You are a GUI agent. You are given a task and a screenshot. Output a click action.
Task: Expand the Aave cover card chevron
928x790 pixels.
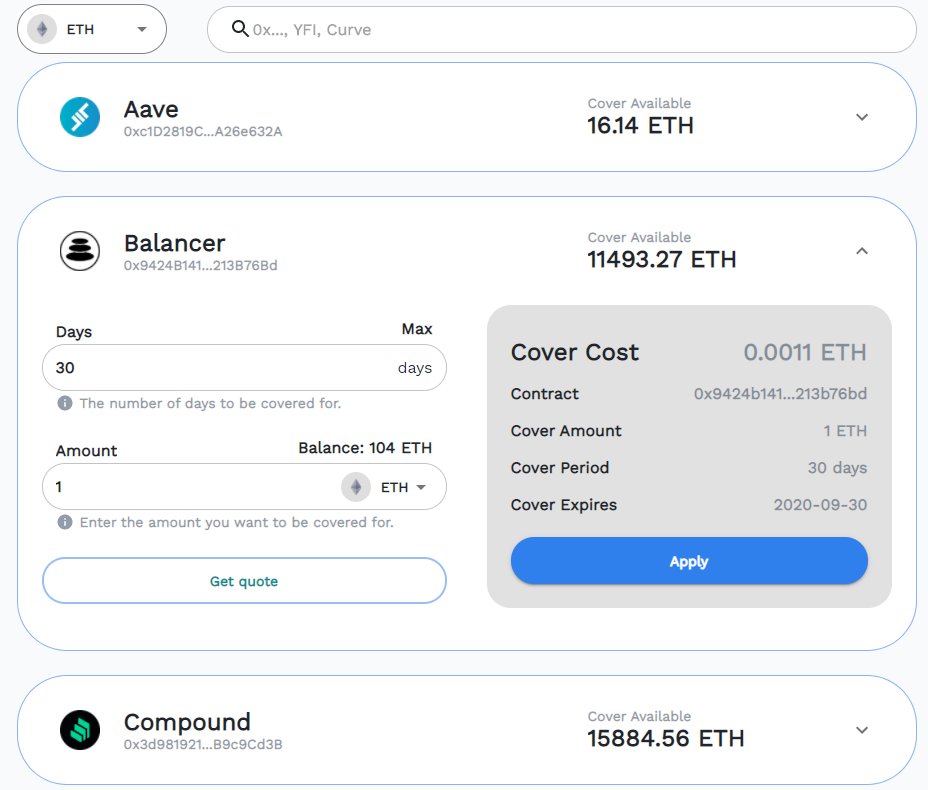pyautogui.click(x=862, y=117)
